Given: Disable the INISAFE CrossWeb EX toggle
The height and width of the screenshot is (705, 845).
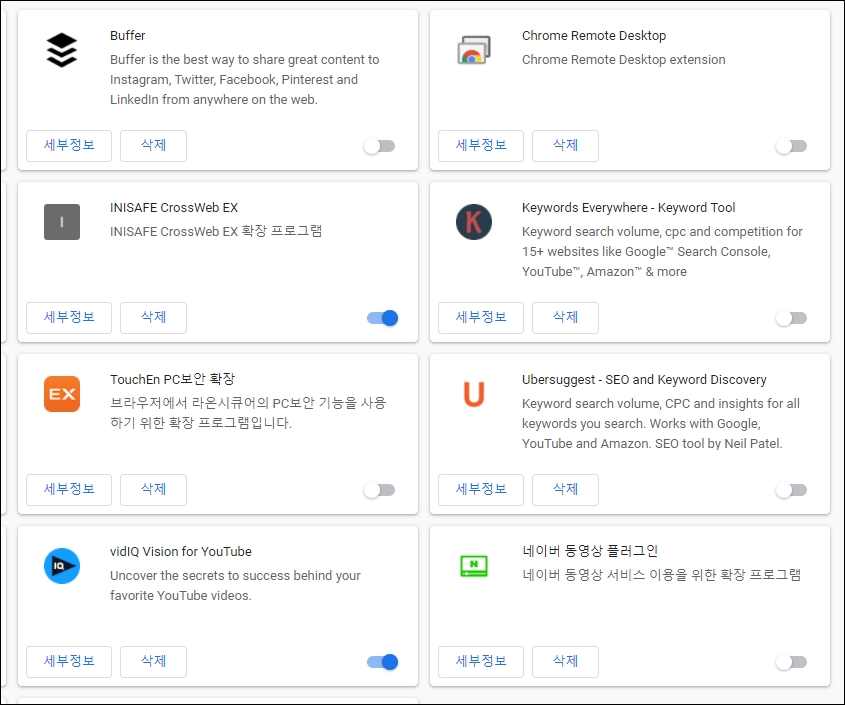Looking at the screenshot, I should (x=381, y=317).
